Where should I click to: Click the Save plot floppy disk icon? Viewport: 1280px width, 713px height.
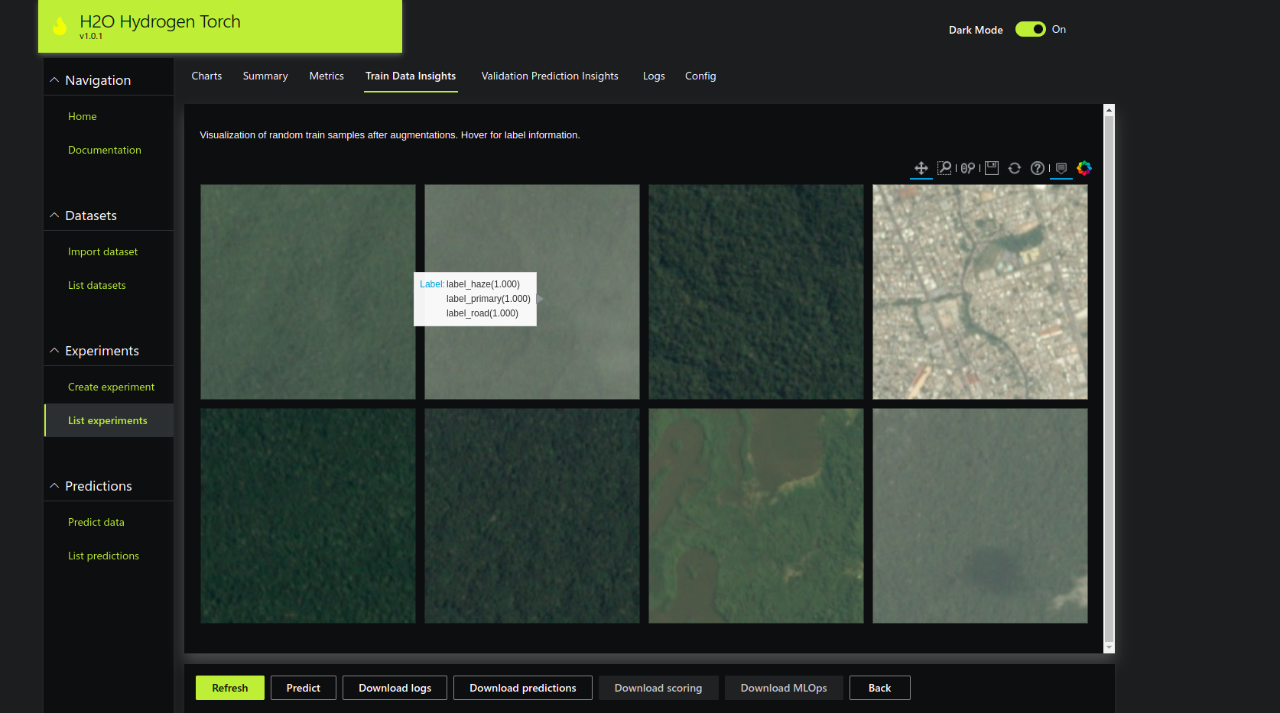(991, 168)
